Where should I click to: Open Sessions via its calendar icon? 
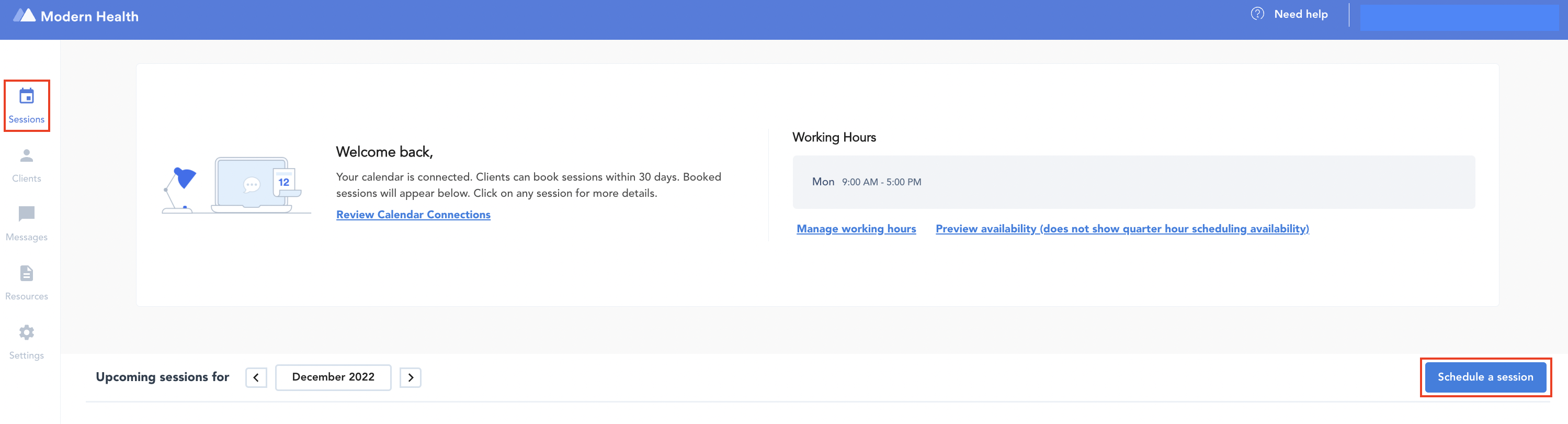click(27, 96)
